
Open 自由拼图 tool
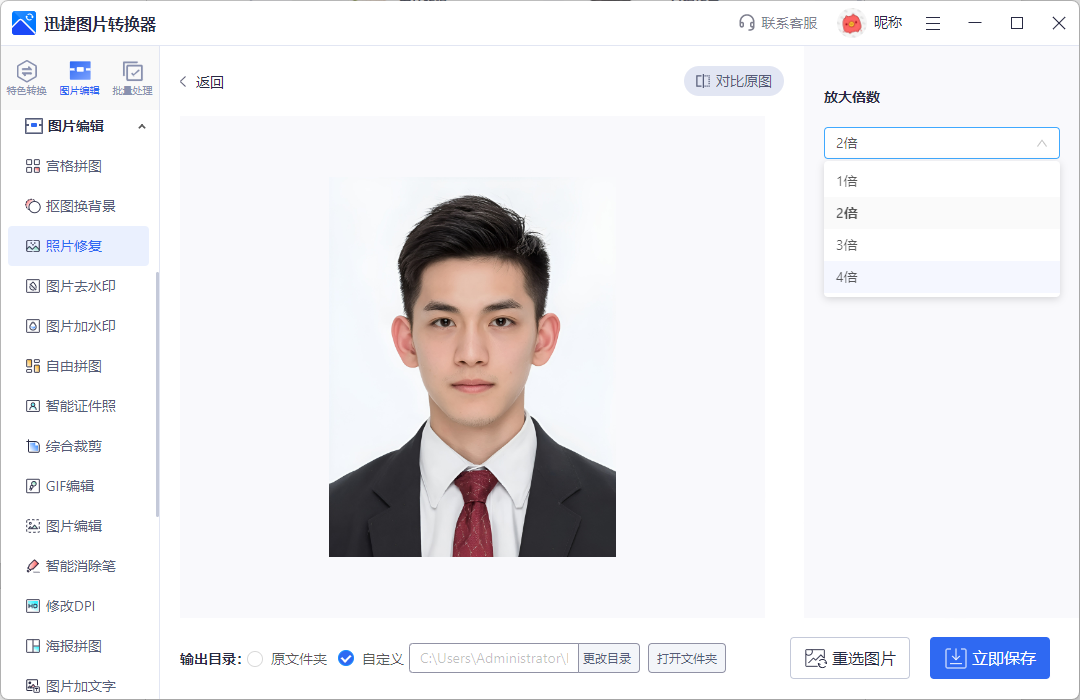(x=79, y=366)
